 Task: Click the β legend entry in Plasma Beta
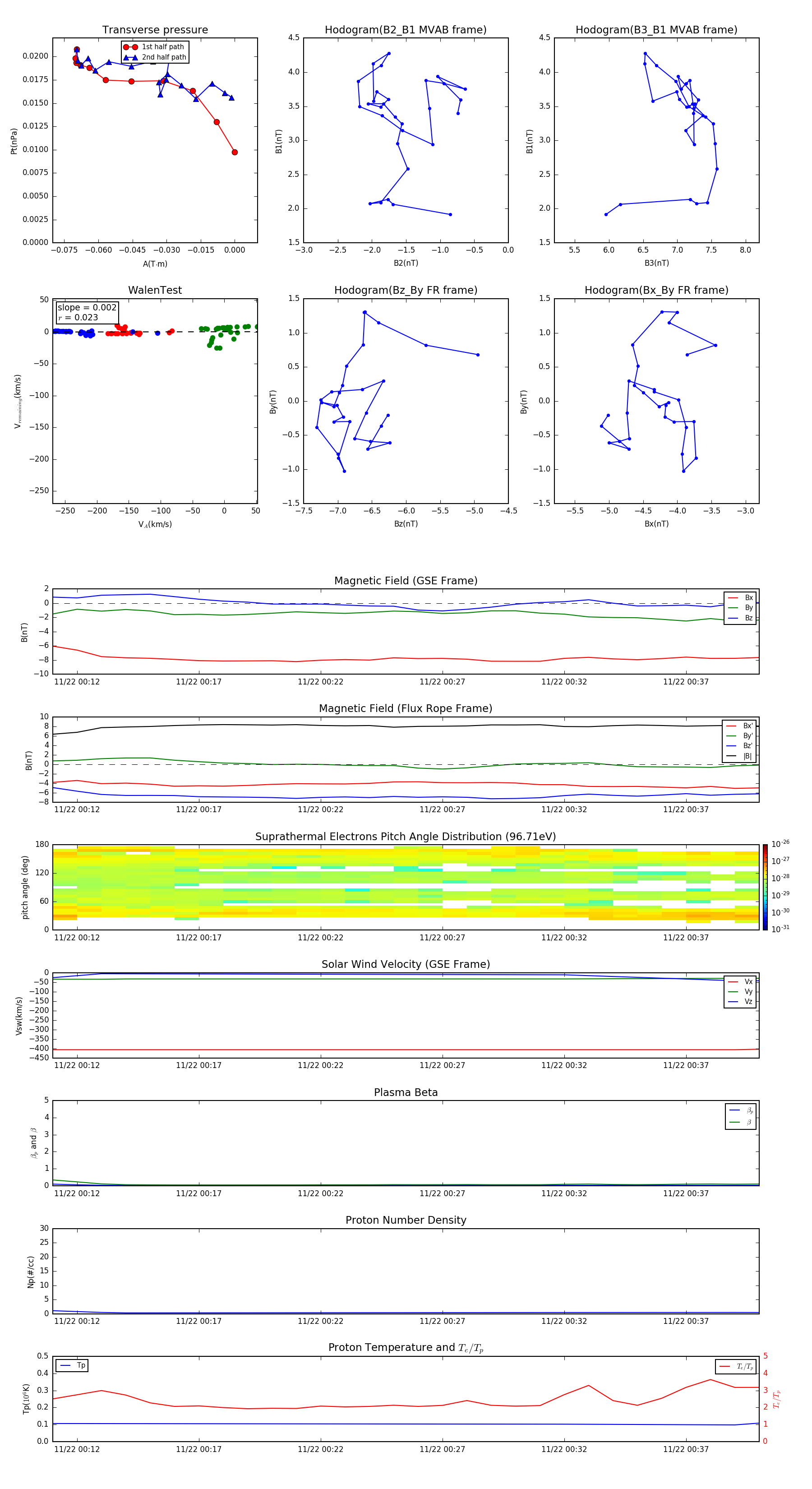pos(741,1122)
